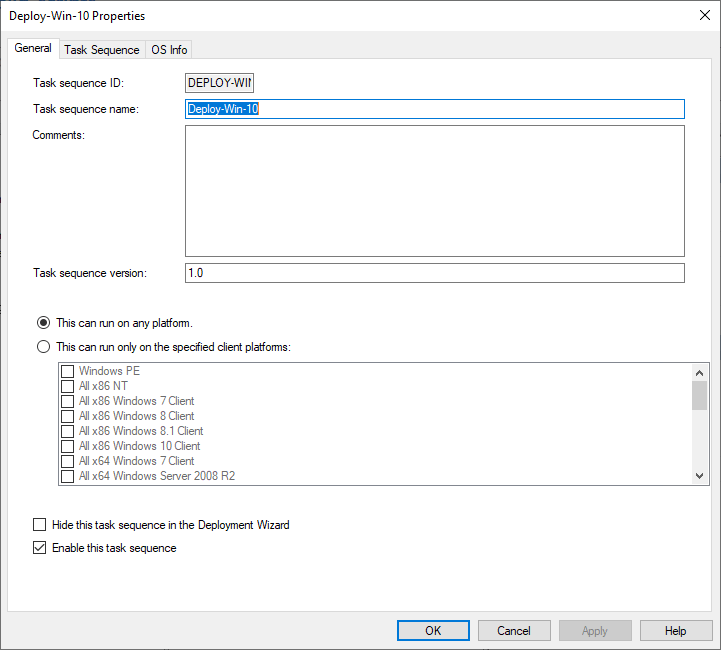Click inside the Comments text box
Viewport: 721px width, 650px height.
click(434, 190)
